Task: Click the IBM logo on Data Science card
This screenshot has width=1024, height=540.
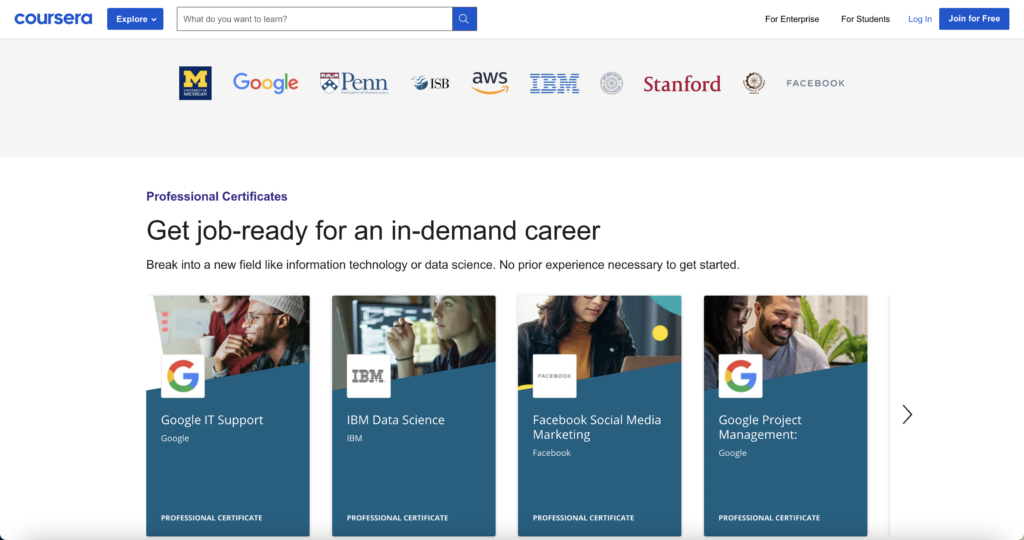Action: 368,376
